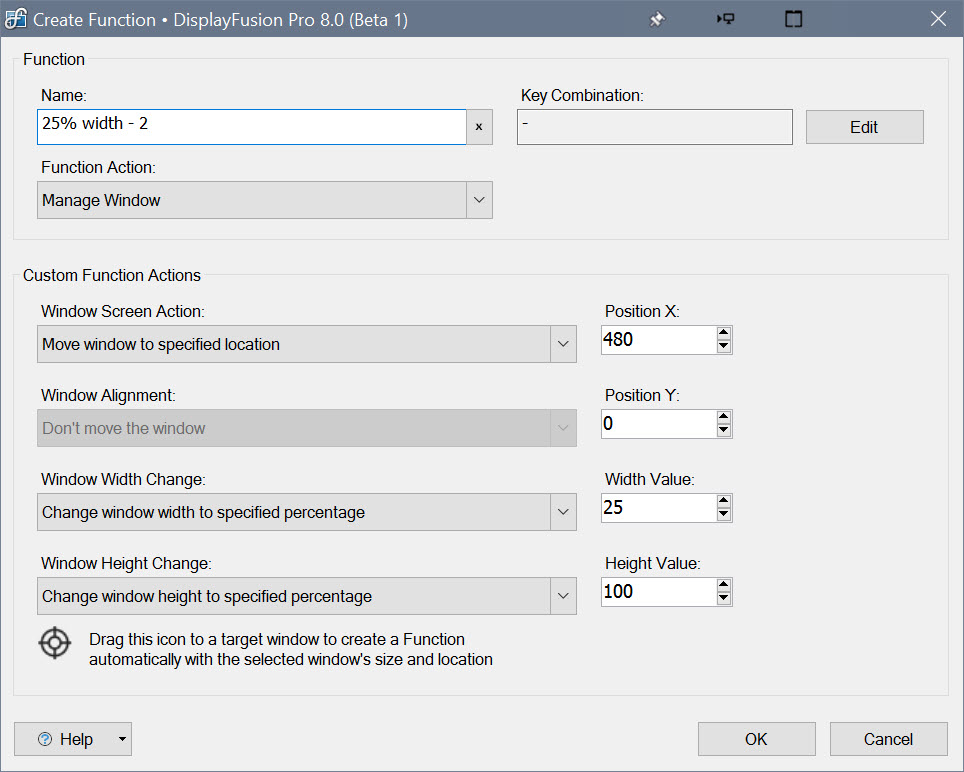Click the DisplayFusion app icon in title bar
Viewport: 964px width, 772px height.
[17, 20]
